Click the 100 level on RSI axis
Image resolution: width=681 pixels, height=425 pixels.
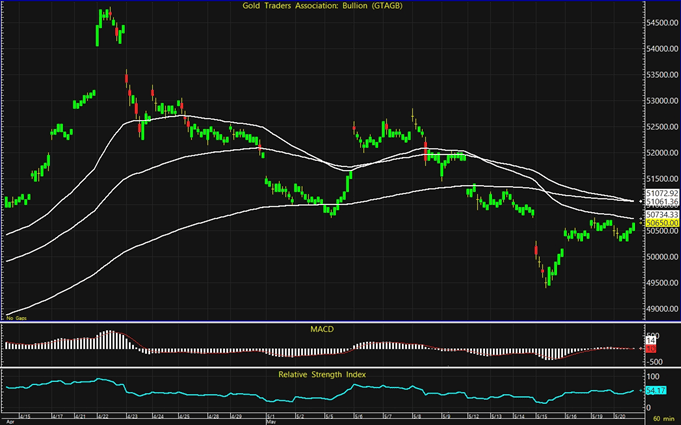(656, 377)
